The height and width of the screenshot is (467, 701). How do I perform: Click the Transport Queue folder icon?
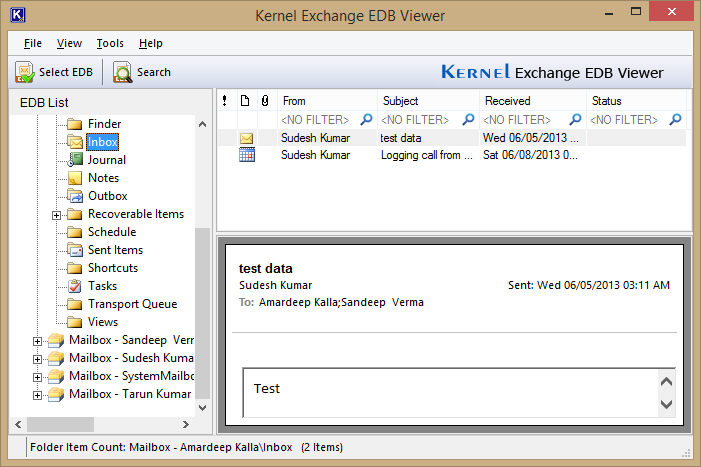click(x=75, y=304)
